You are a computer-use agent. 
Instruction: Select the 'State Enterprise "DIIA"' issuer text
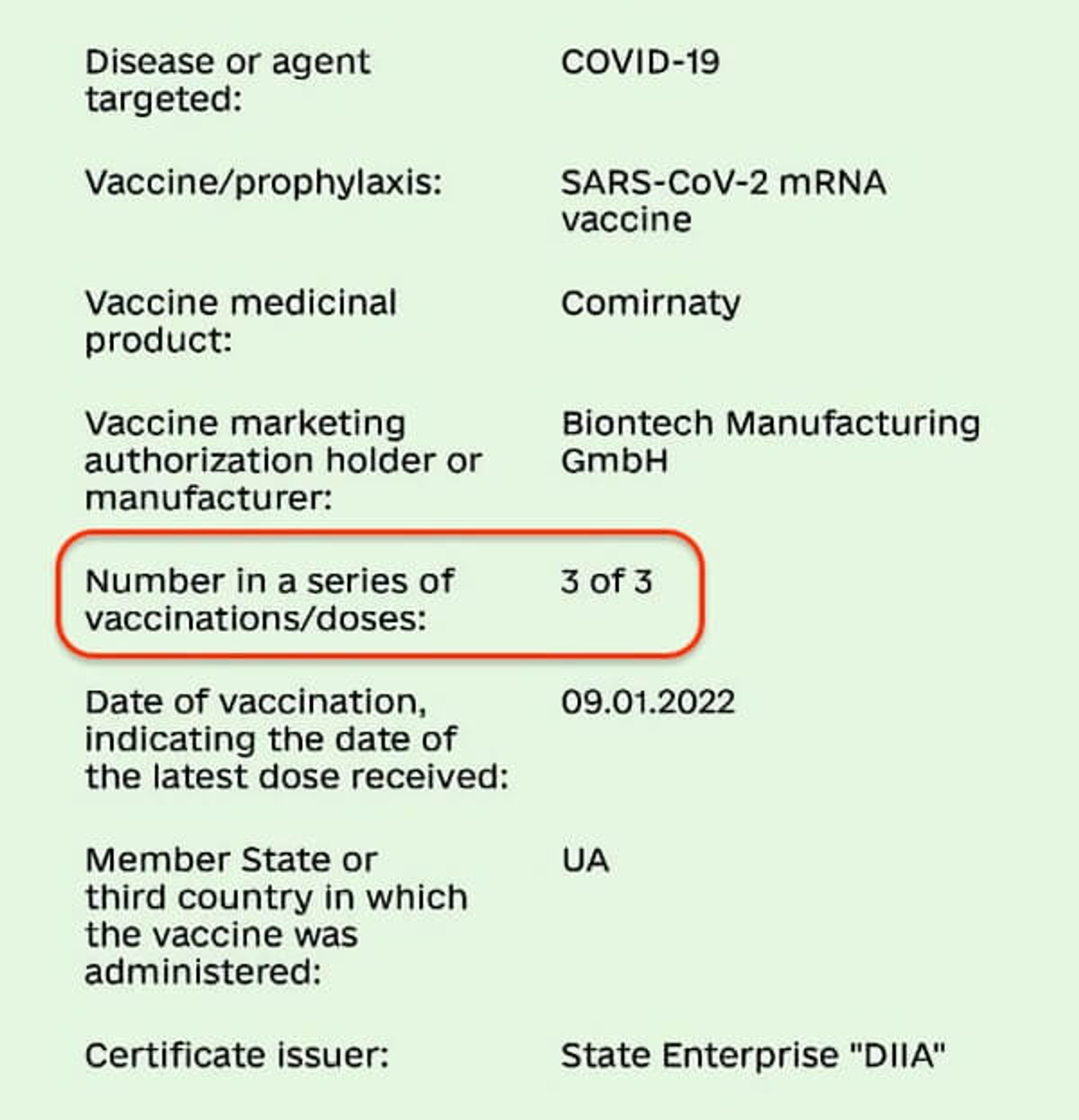(x=753, y=1055)
